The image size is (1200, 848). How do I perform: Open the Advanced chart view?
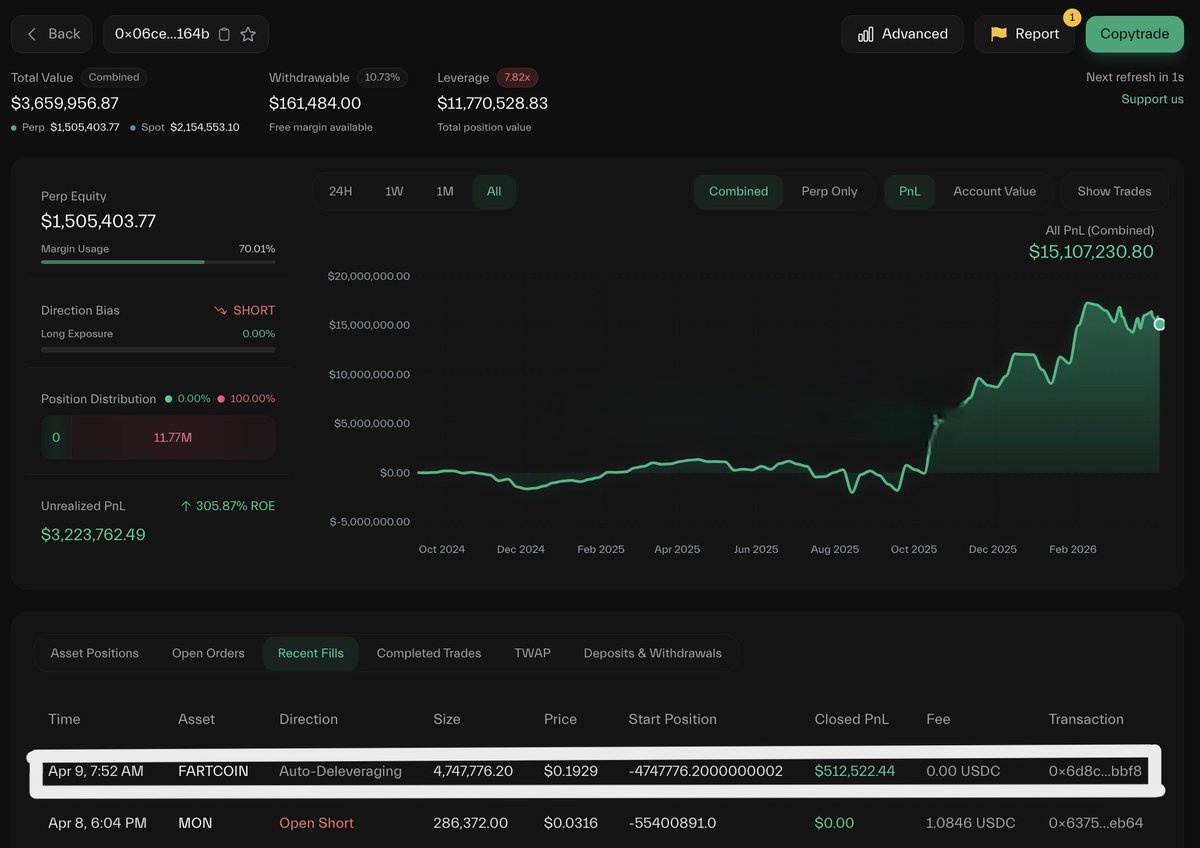point(902,34)
